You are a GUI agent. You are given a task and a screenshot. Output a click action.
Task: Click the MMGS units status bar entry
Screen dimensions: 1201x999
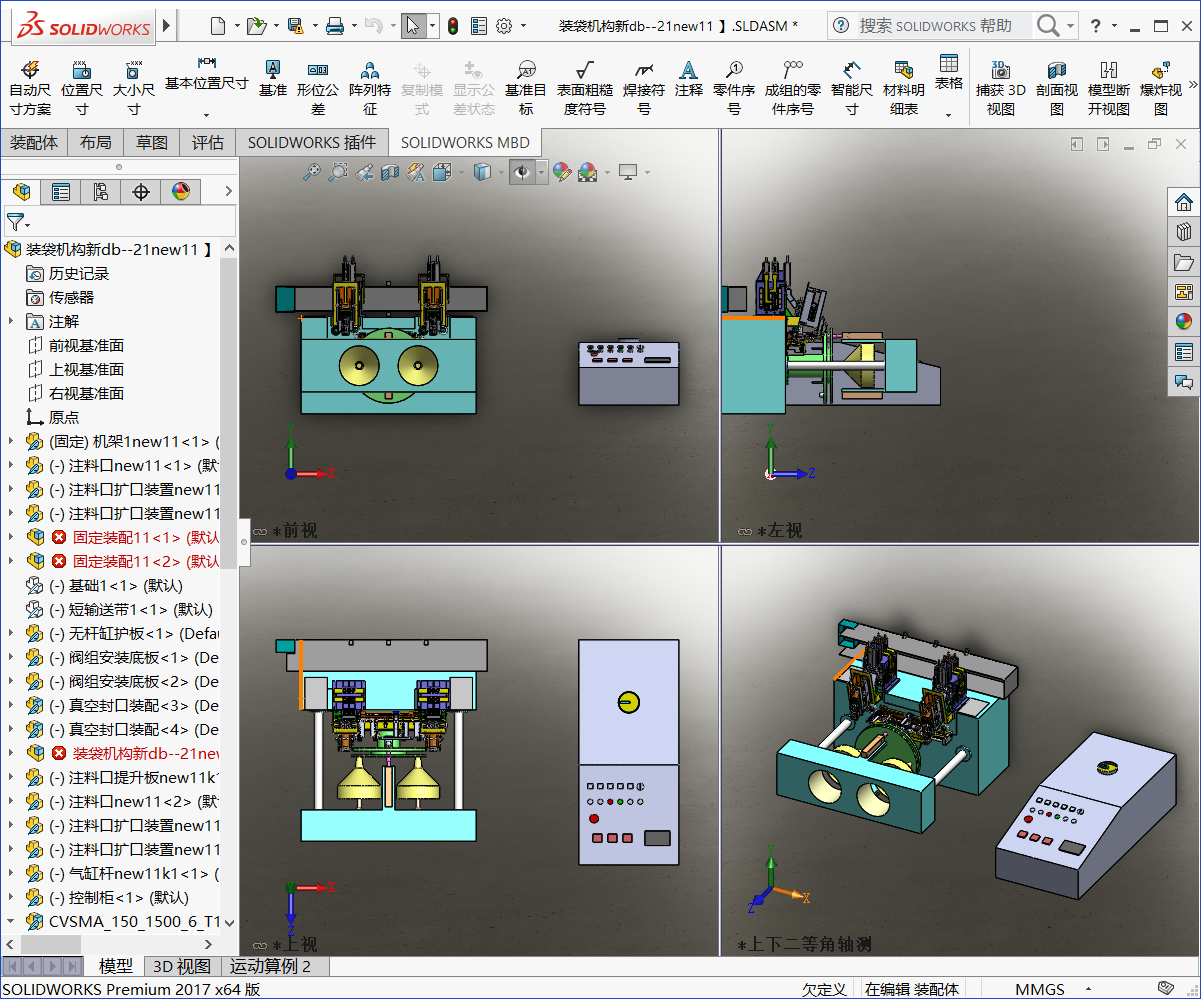tap(1040, 989)
